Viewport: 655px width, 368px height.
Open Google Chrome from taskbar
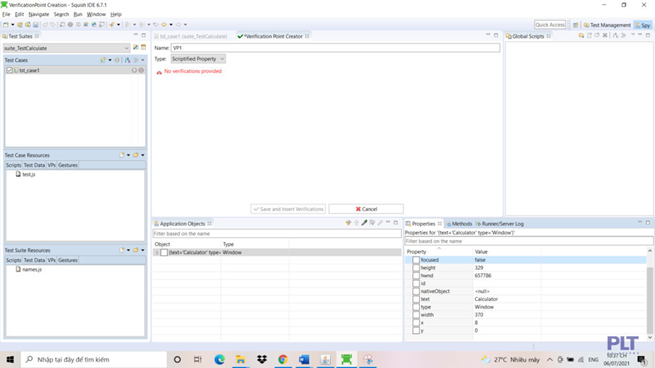click(283, 359)
